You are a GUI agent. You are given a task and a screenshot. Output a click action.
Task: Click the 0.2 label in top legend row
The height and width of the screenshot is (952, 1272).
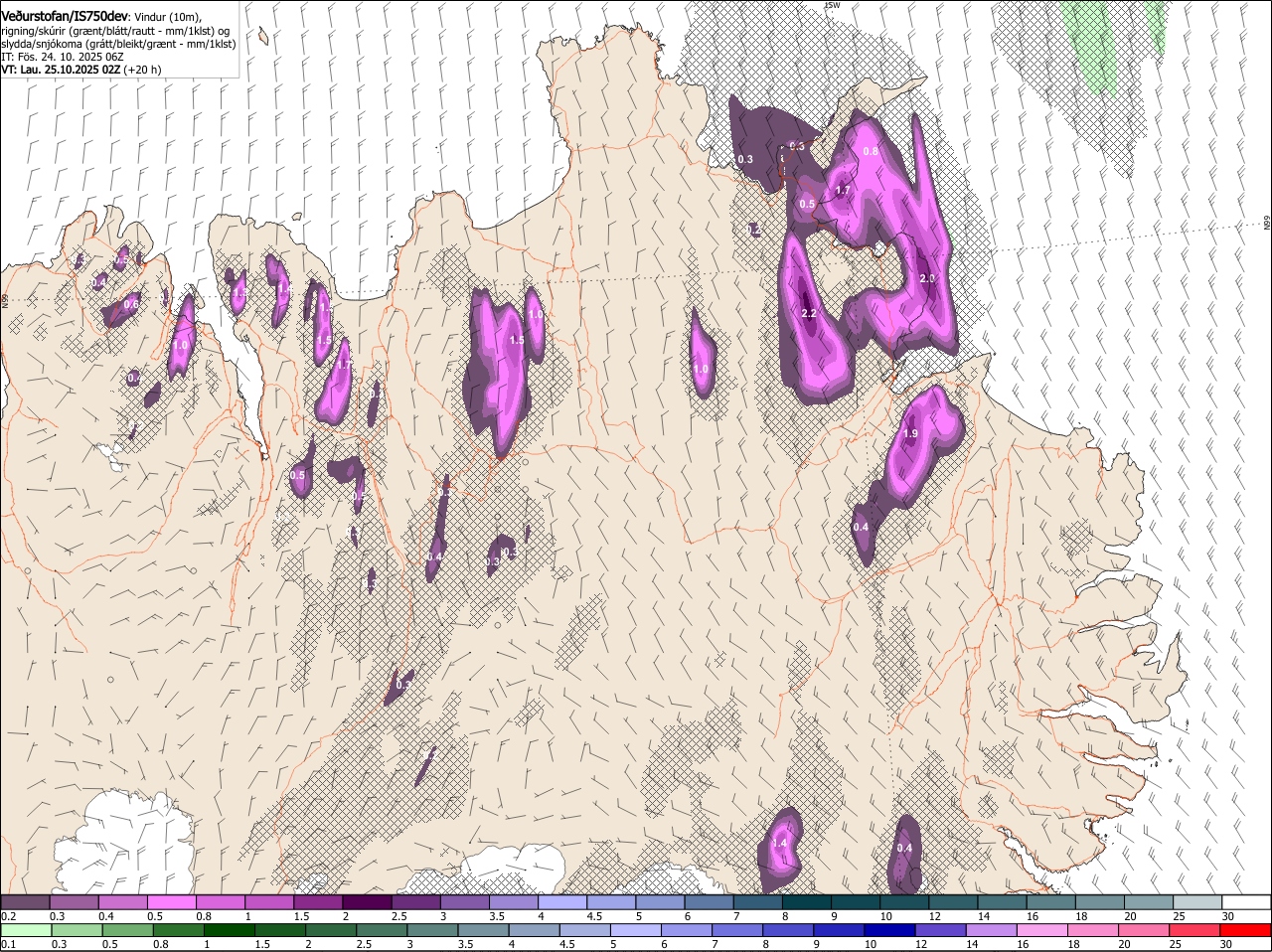click(8, 916)
